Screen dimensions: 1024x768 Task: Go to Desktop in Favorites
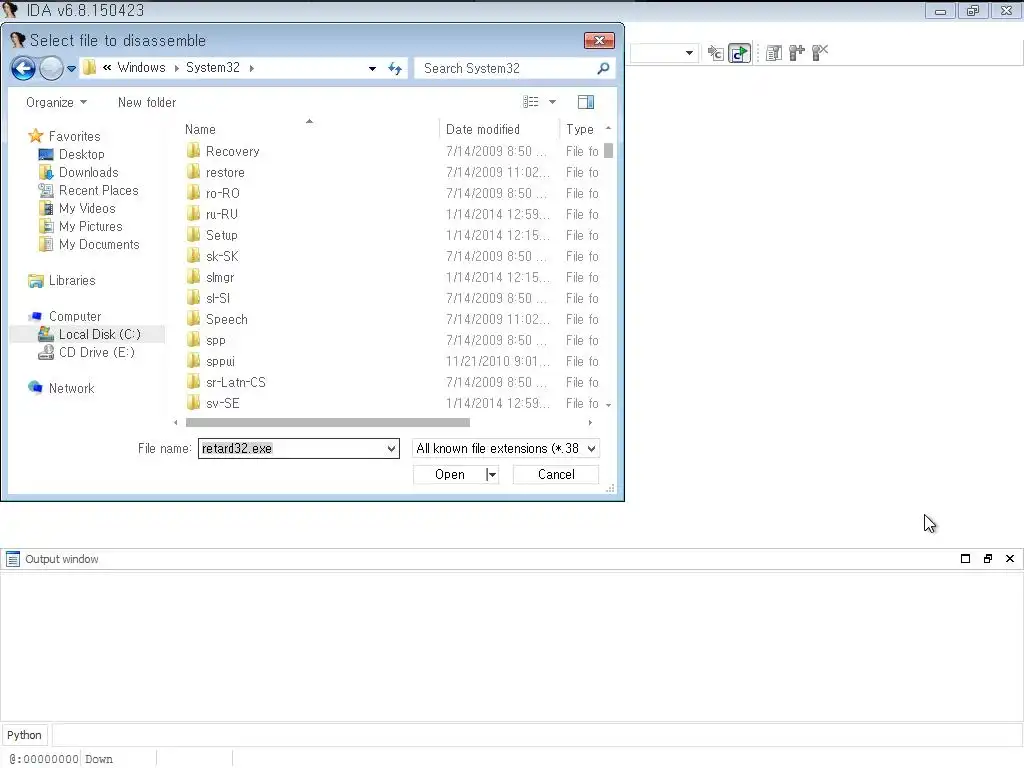[81, 155]
